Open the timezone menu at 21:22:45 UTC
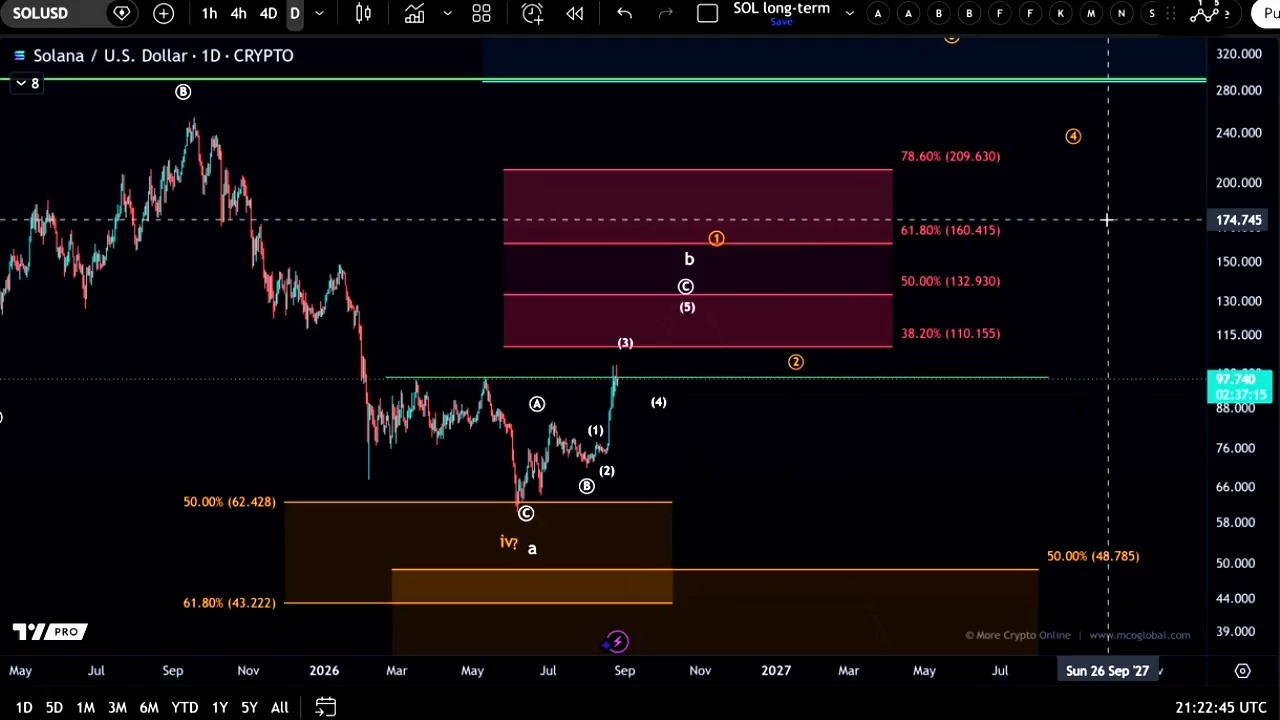 click(1220, 708)
